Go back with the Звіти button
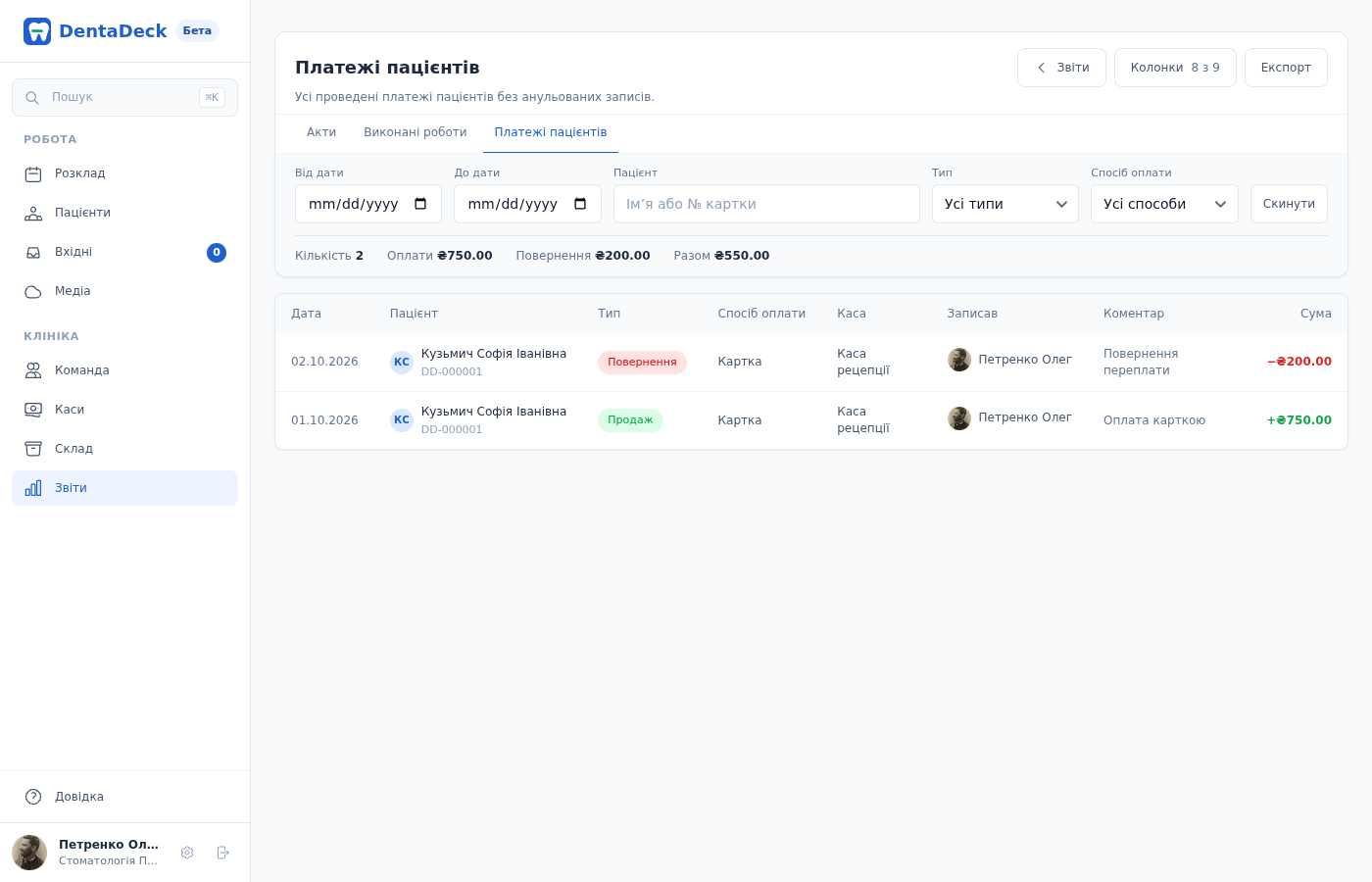Screen dimensions: 1372x882 [x=1061, y=68]
